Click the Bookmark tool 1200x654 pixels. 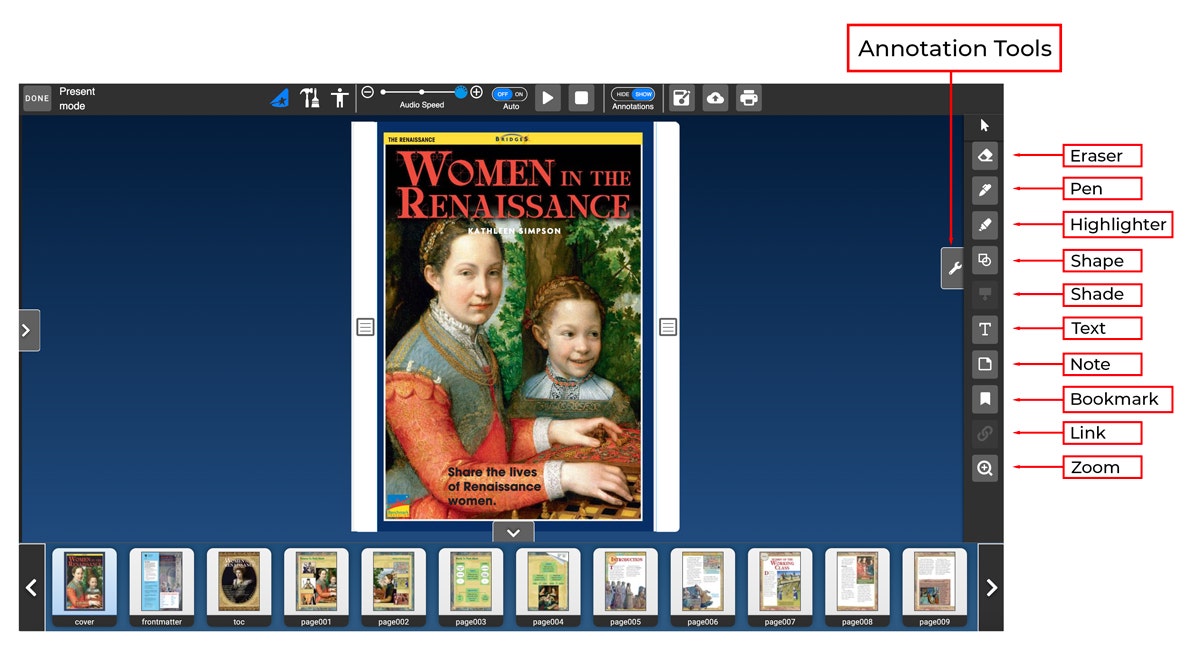[x=985, y=399]
